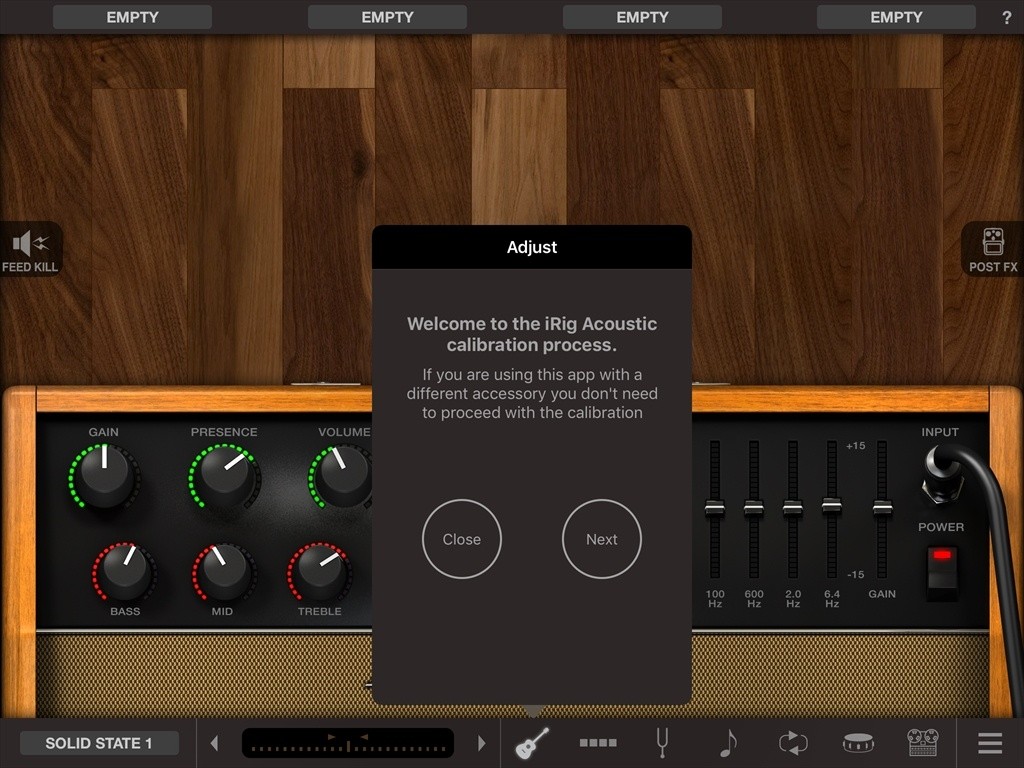
Task: Click the 100 Hz EQ fader
Action: pos(714,507)
